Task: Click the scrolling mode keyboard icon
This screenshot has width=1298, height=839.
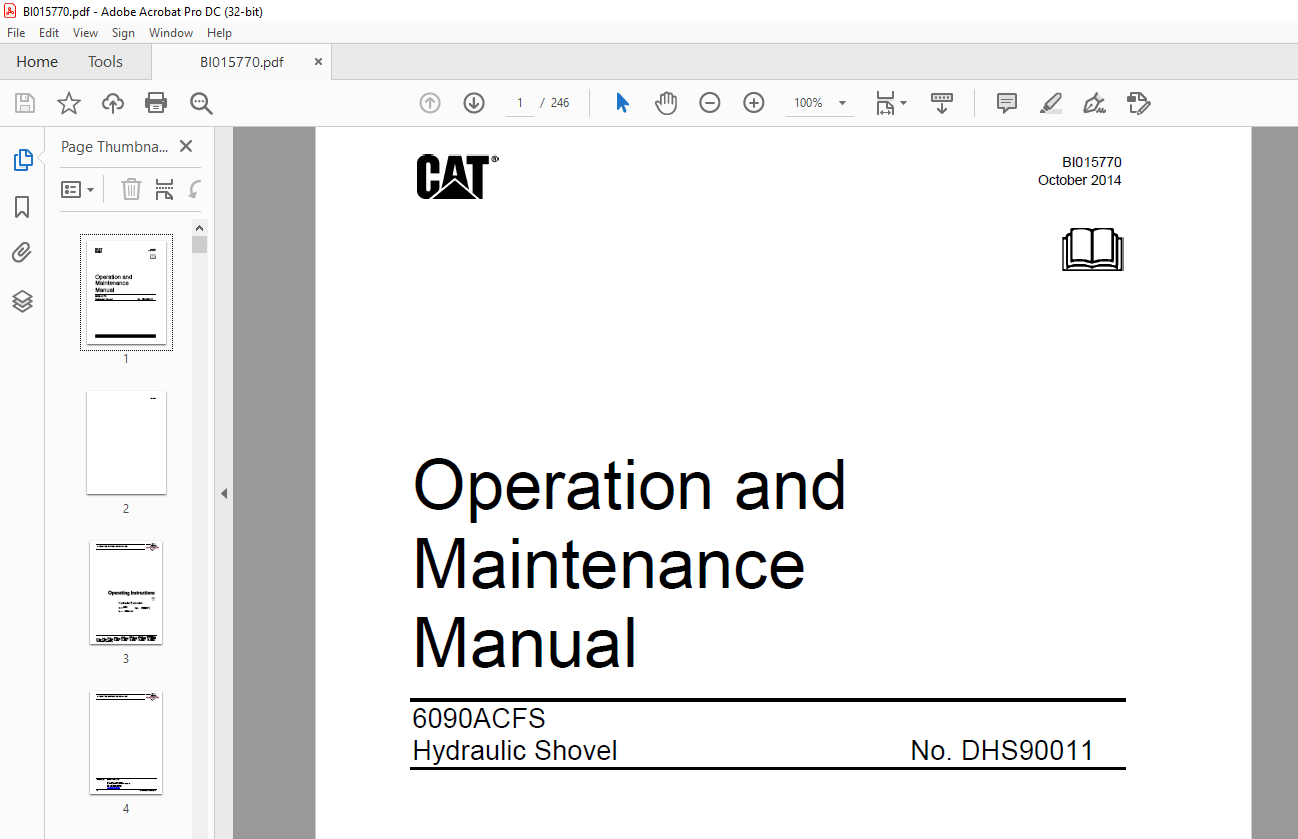Action: [942, 103]
